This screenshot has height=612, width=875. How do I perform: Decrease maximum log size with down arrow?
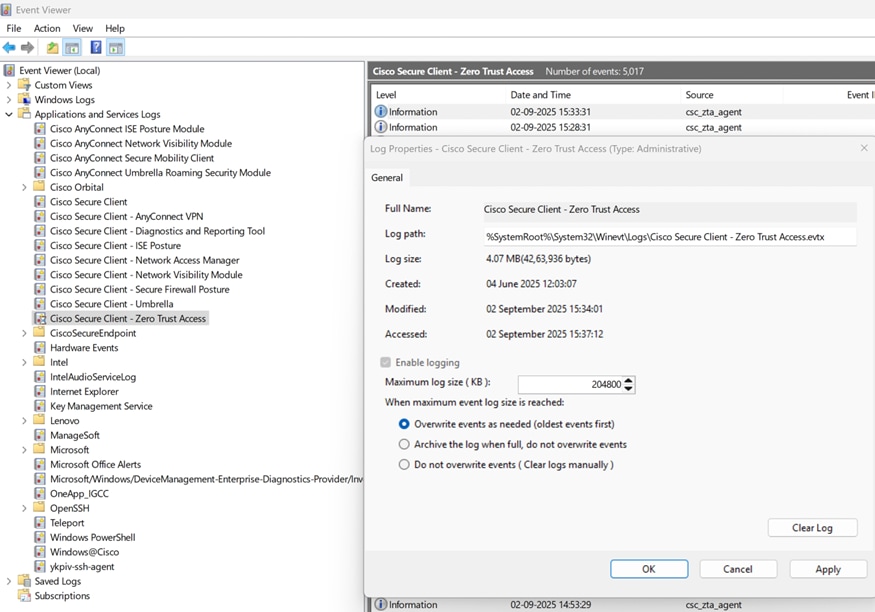point(629,388)
